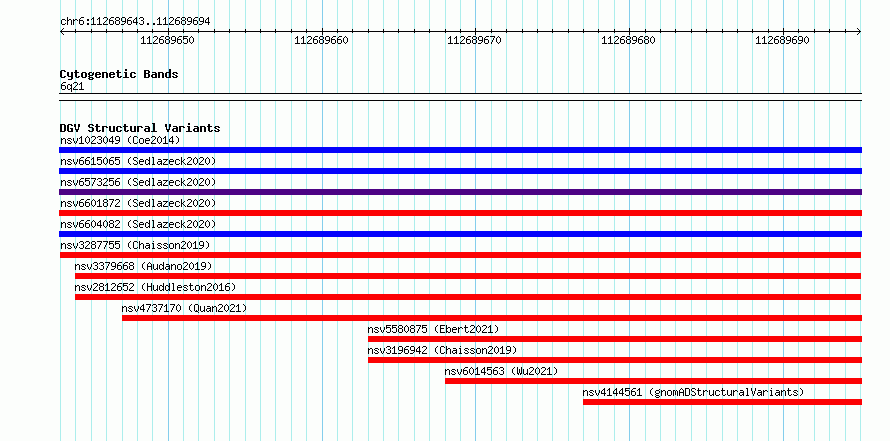Select the red bar for nsv5580875
This screenshot has height=441, width=890.
pos(615,339)
